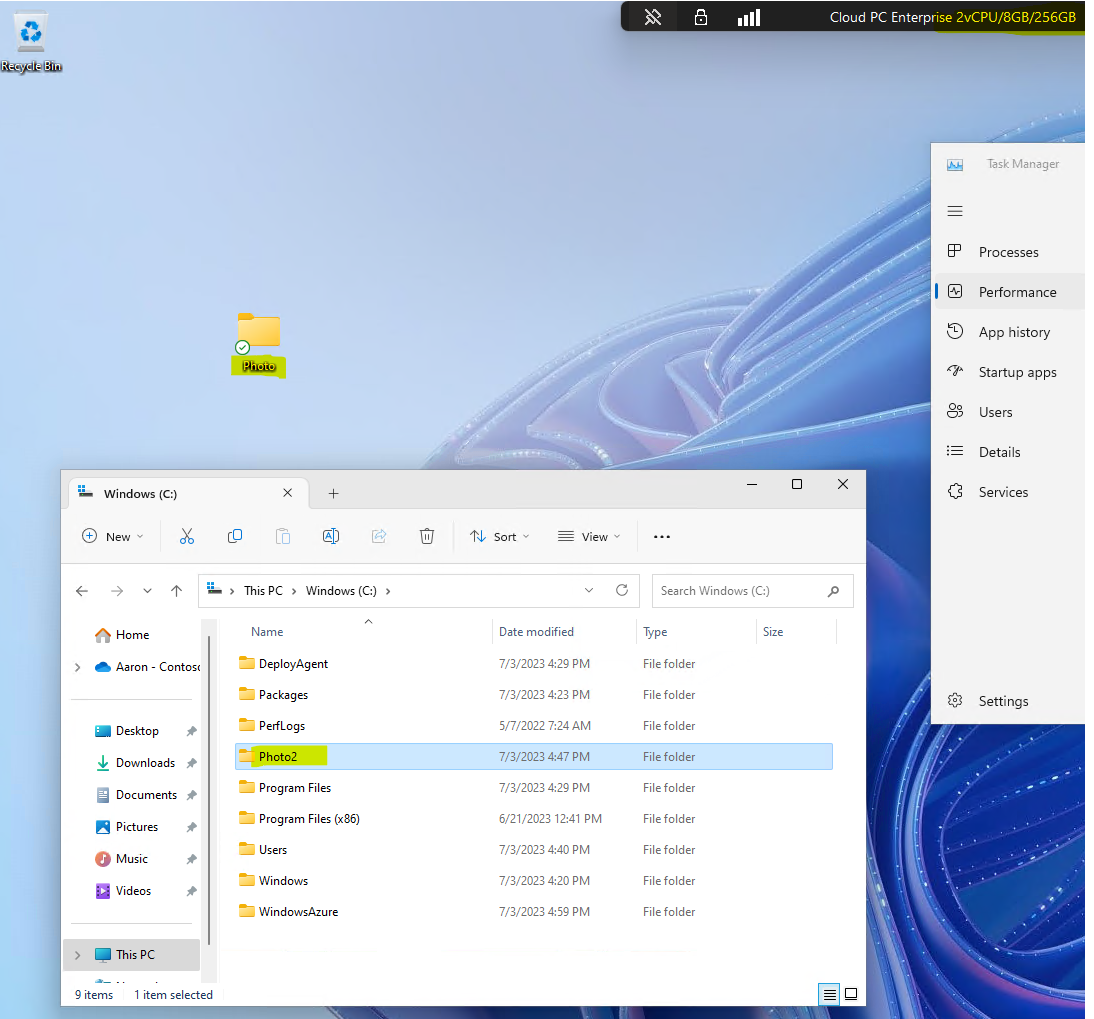Select the DeployAgent folder
The height and width of the screenshot is (1019, 1094).
[534, 664]
